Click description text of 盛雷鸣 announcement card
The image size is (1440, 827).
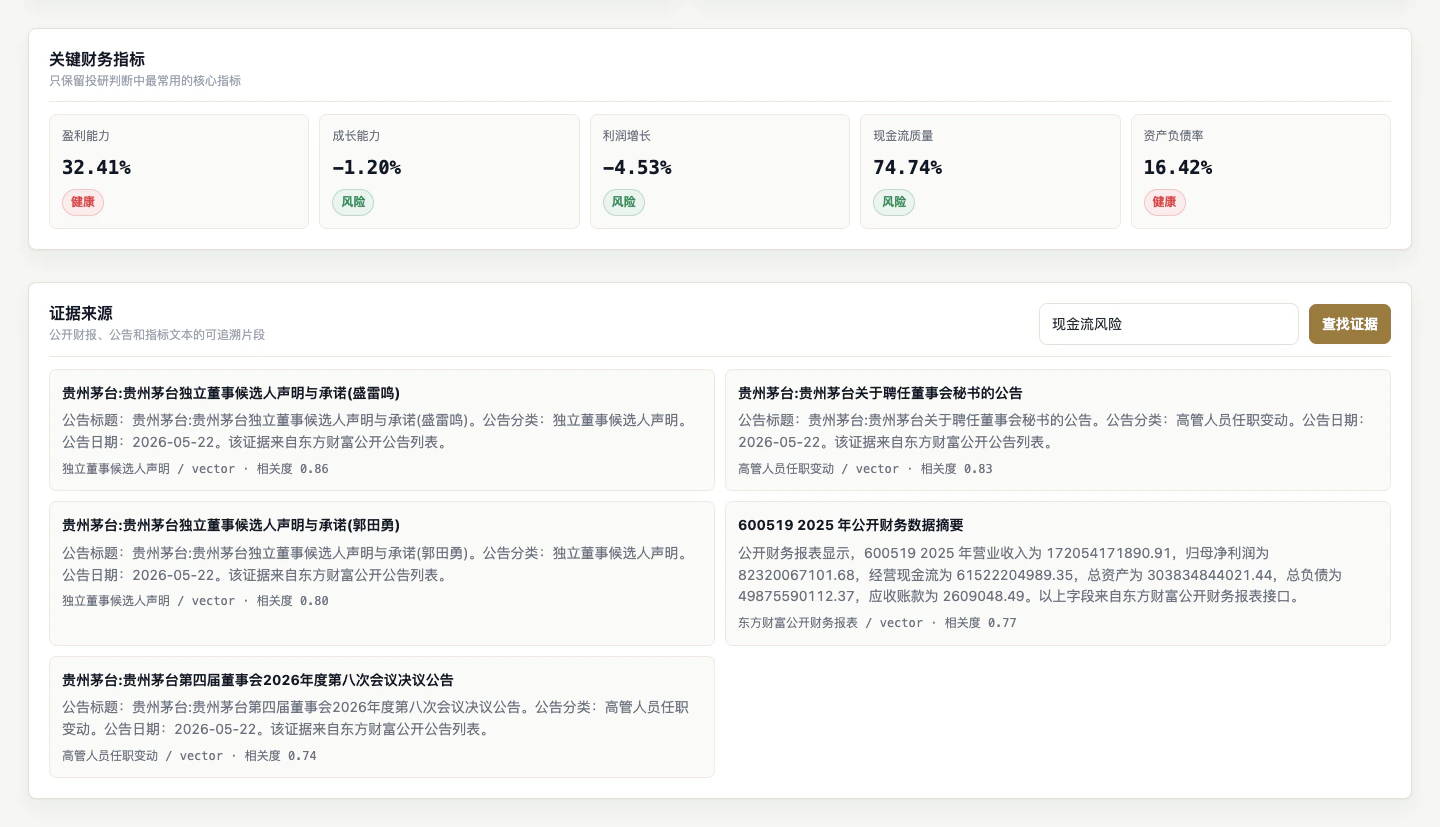(375, 431)
